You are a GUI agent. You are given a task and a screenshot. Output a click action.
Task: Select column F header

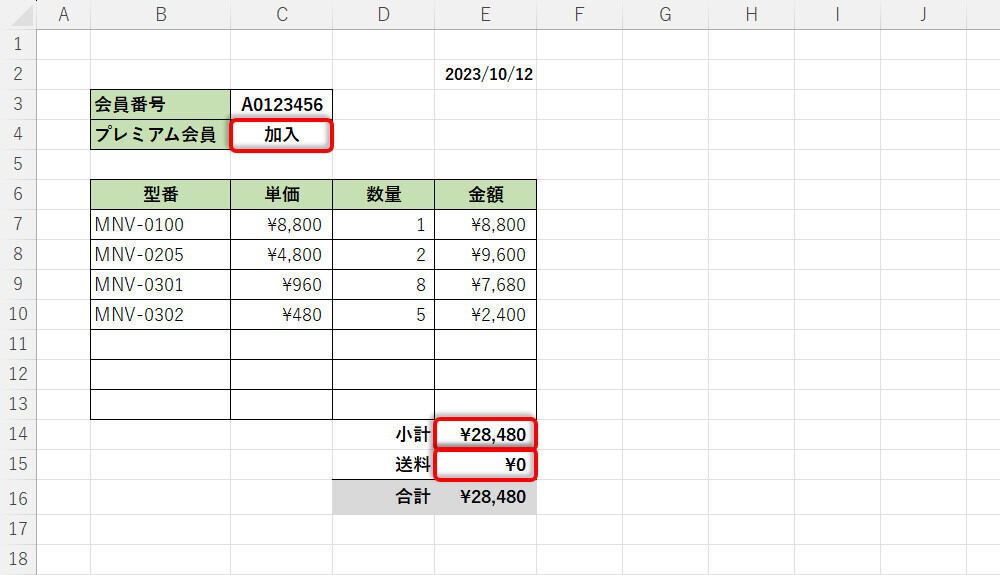[580, 15]
